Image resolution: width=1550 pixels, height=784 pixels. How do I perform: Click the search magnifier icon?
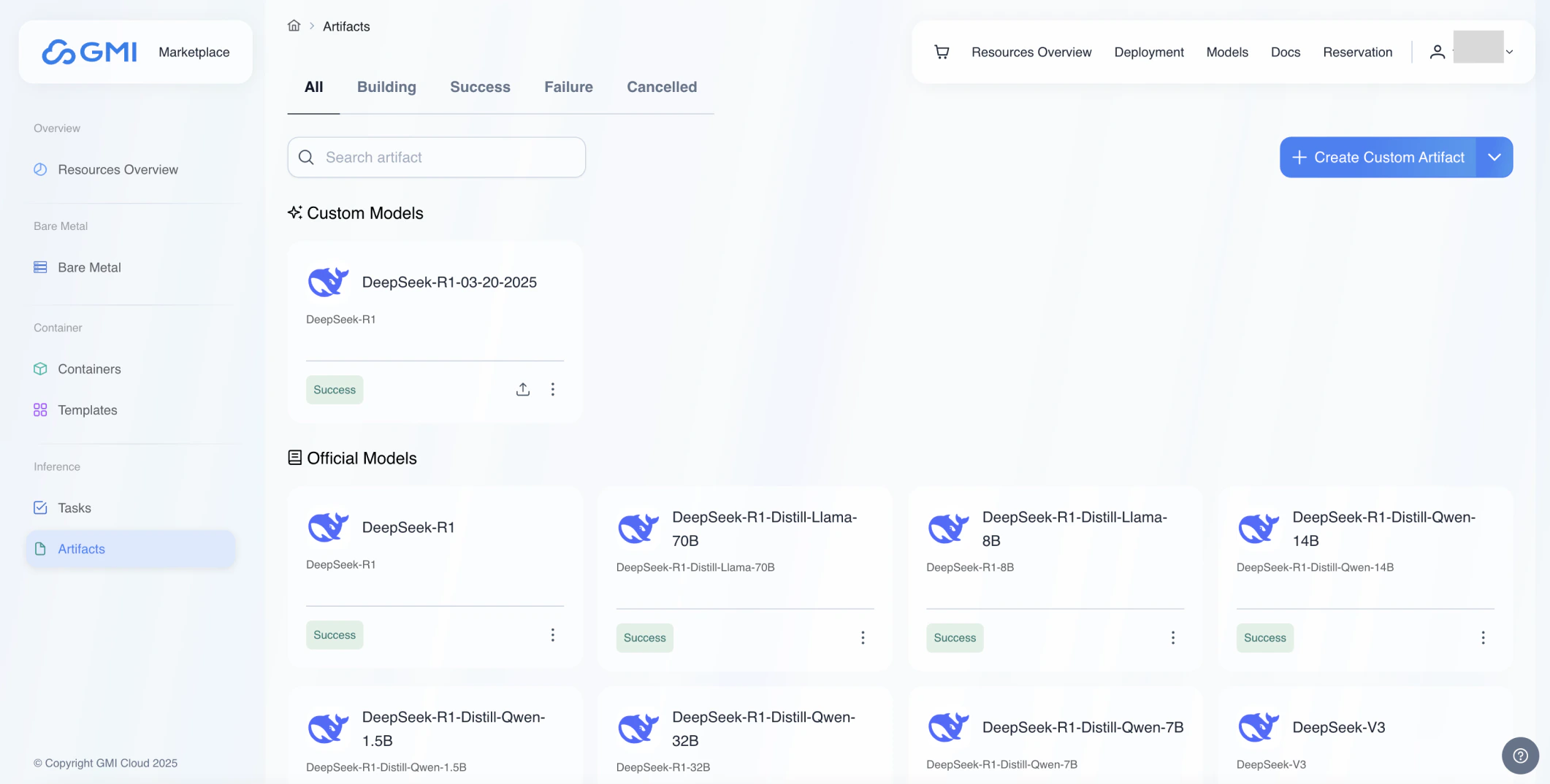click(x=306, y=157)
